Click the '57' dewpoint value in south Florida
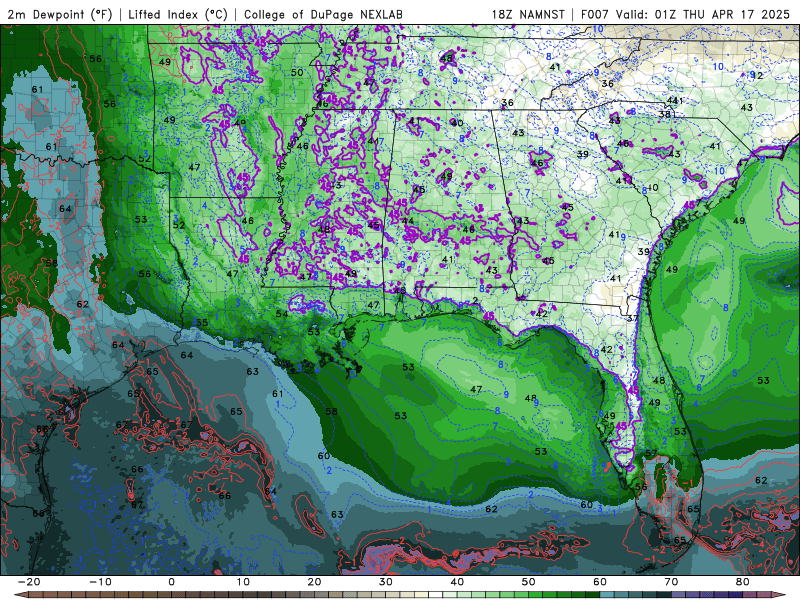This screenshot has height=600, width=800. click(x=651, y=453)
